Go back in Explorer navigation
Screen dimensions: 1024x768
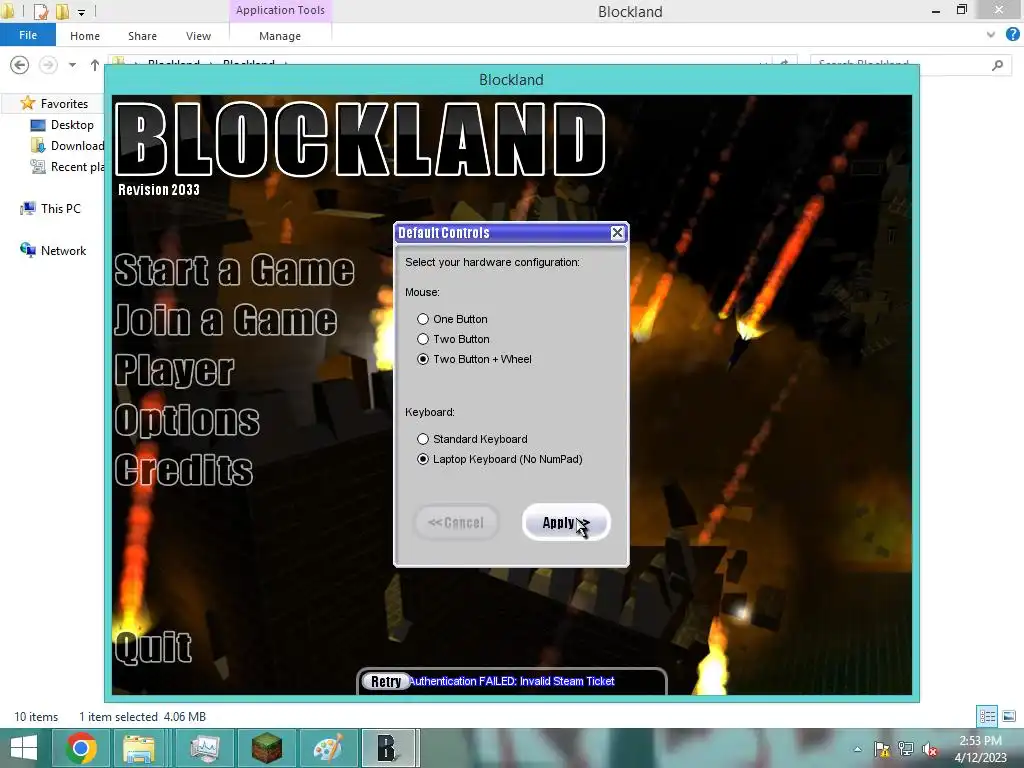(x=20, y=65)
